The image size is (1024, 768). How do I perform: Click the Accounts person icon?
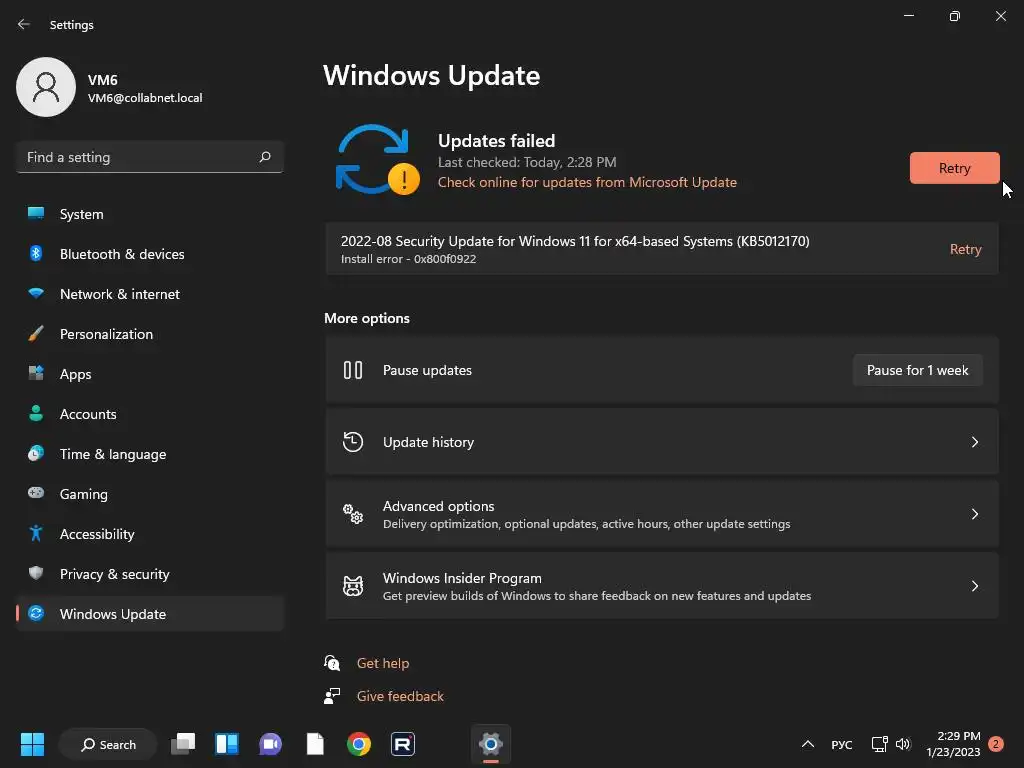tap(36, 413)
